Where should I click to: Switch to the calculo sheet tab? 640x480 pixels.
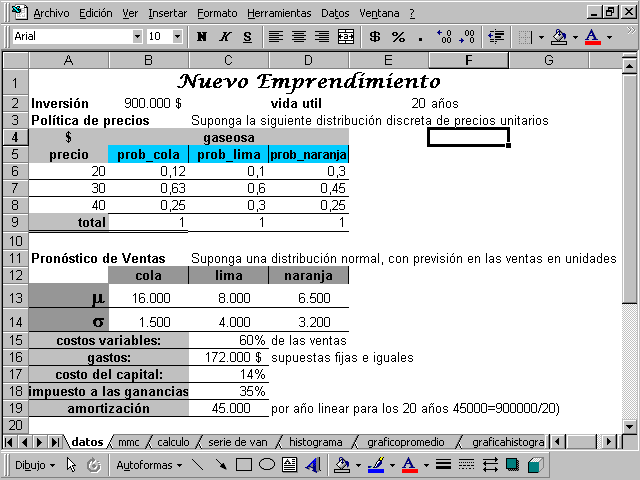[x=173, y=442]
